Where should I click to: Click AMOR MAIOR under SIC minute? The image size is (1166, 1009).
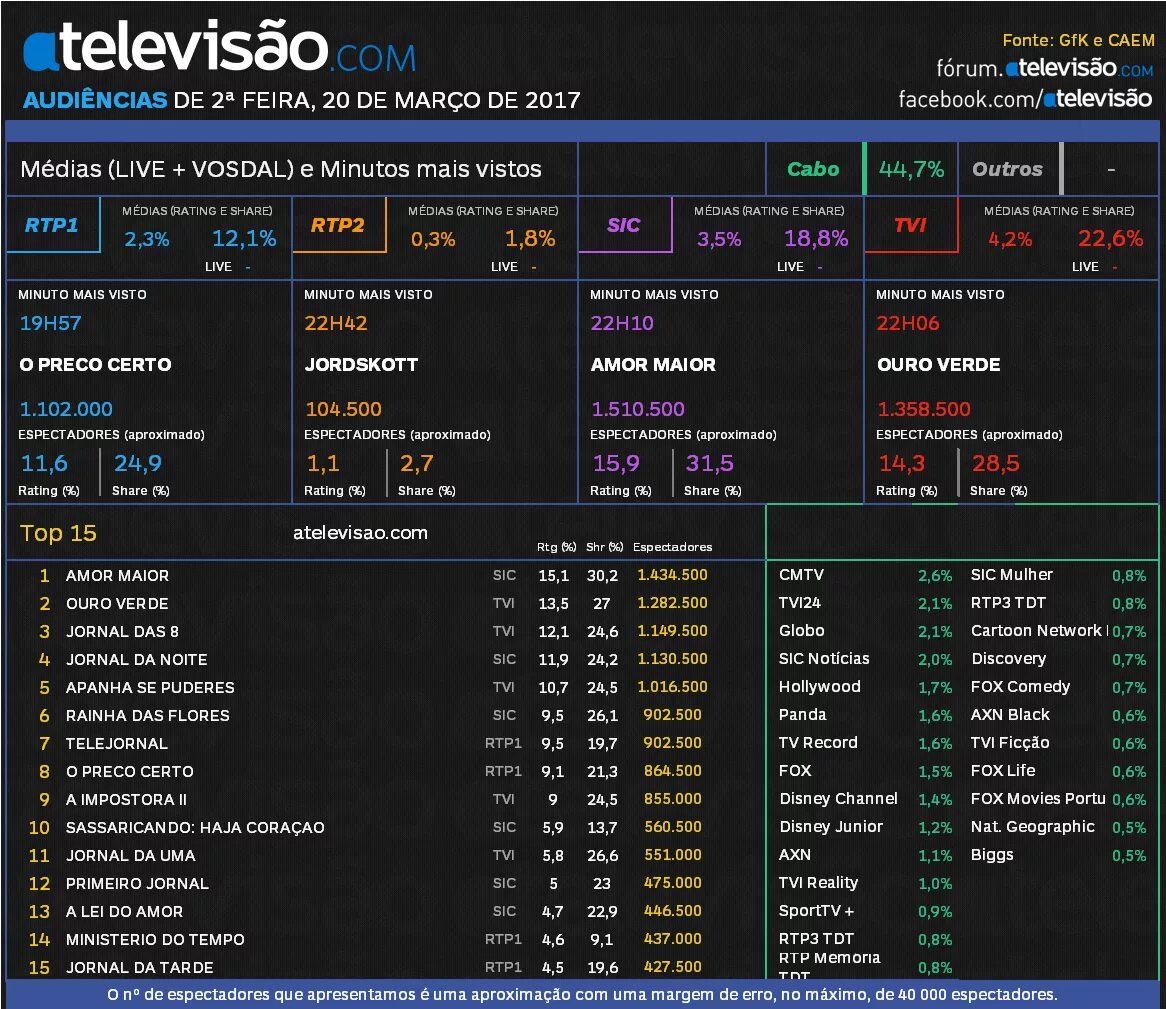[x=653, y=365]
